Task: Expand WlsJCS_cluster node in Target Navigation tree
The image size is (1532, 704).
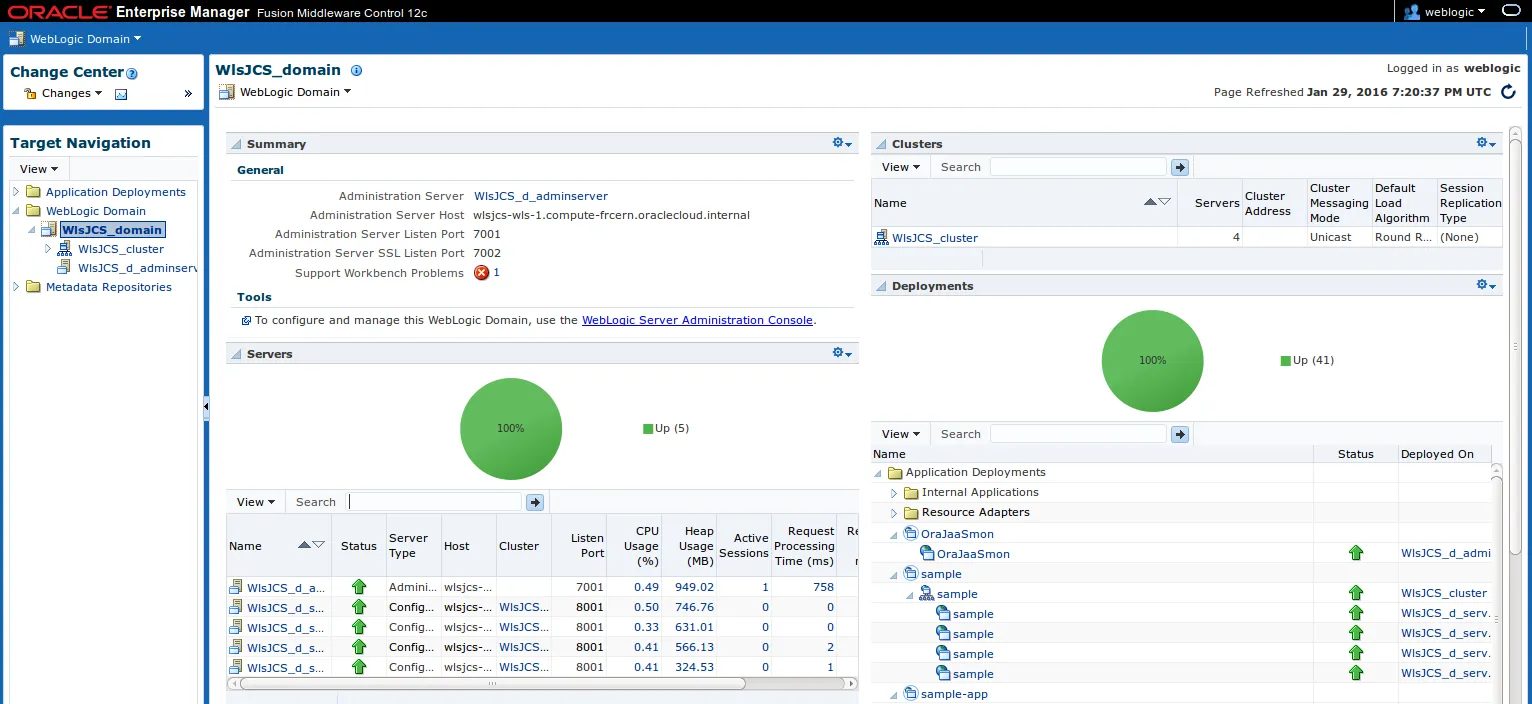Action: tap(48, 249)
